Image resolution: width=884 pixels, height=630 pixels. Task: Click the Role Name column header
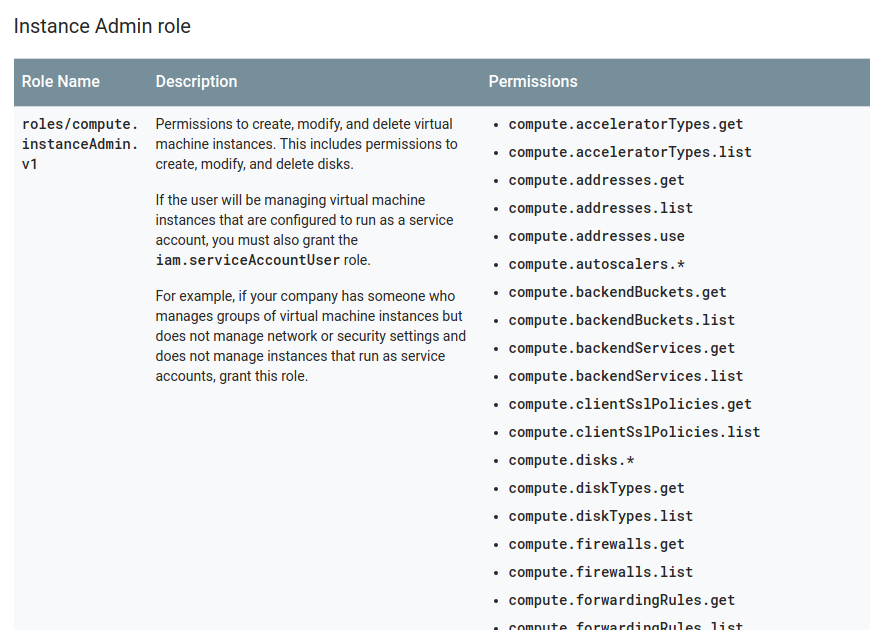(61, 81)
